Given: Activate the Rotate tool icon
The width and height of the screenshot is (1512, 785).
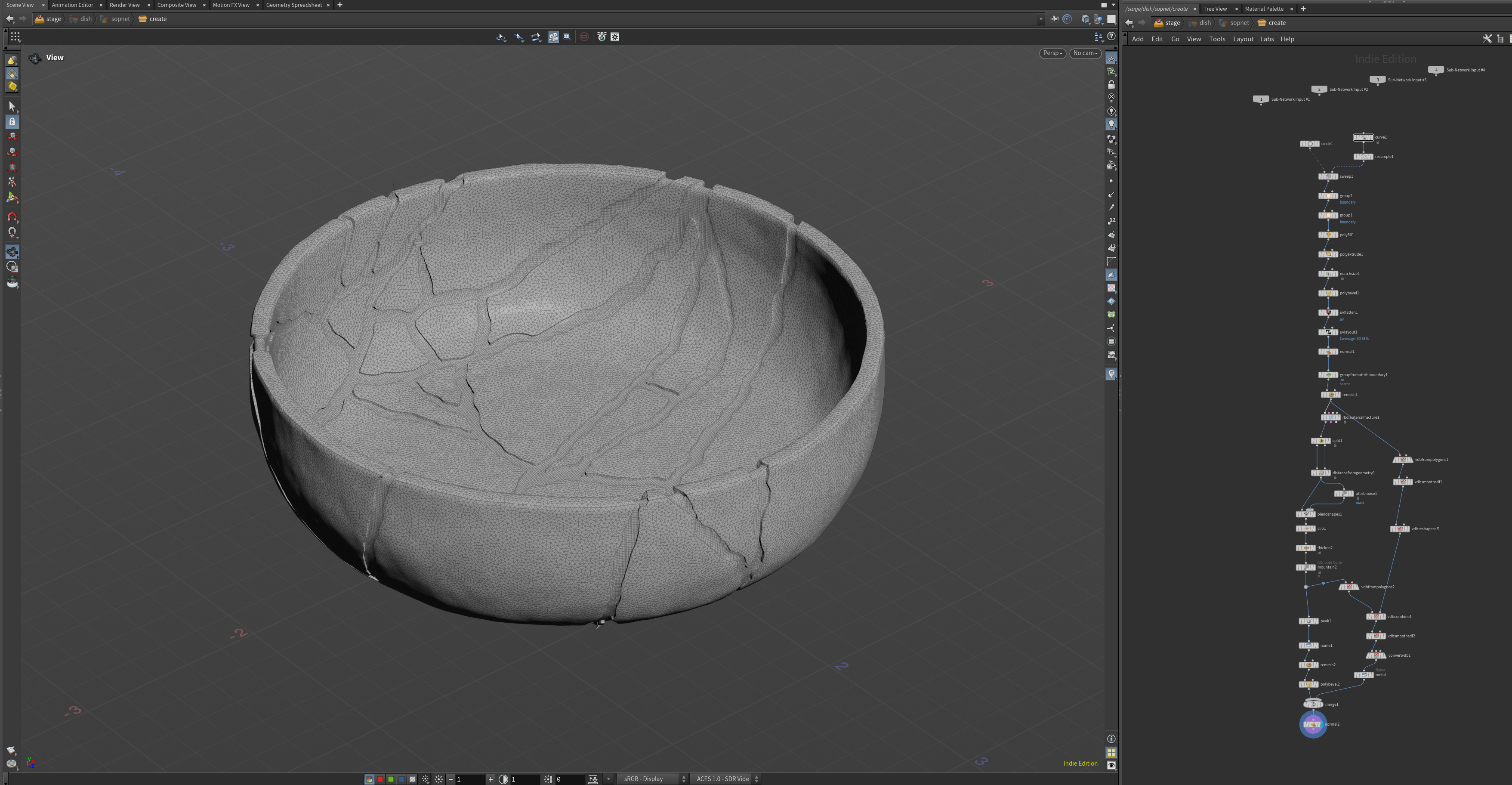Looking at the screenshot, I should [x=12, y=151].
